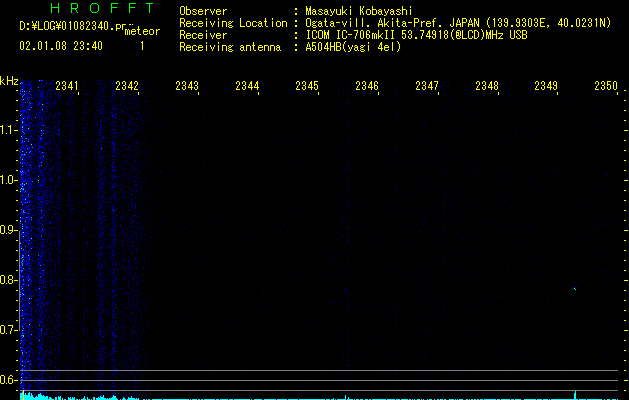Screen dimensions: 629x400
Task: Click the kHz axis unit label
Action: [x=9, y=81]
